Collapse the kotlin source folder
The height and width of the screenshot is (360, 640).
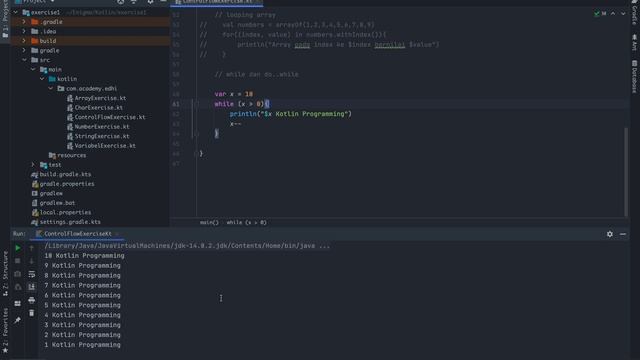[42, 79]
